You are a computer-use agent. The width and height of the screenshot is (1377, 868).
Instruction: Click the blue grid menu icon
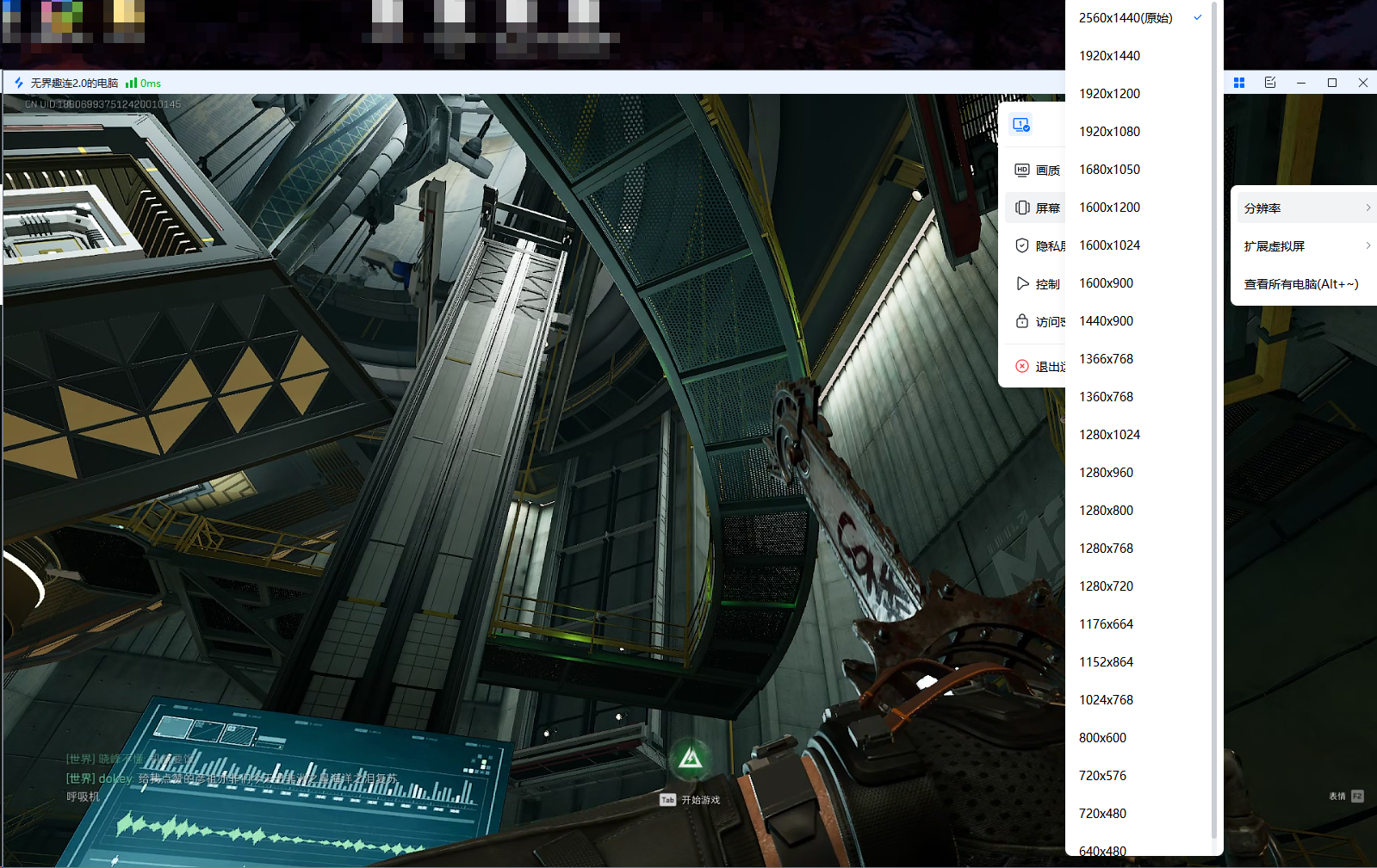point(1239,83)
